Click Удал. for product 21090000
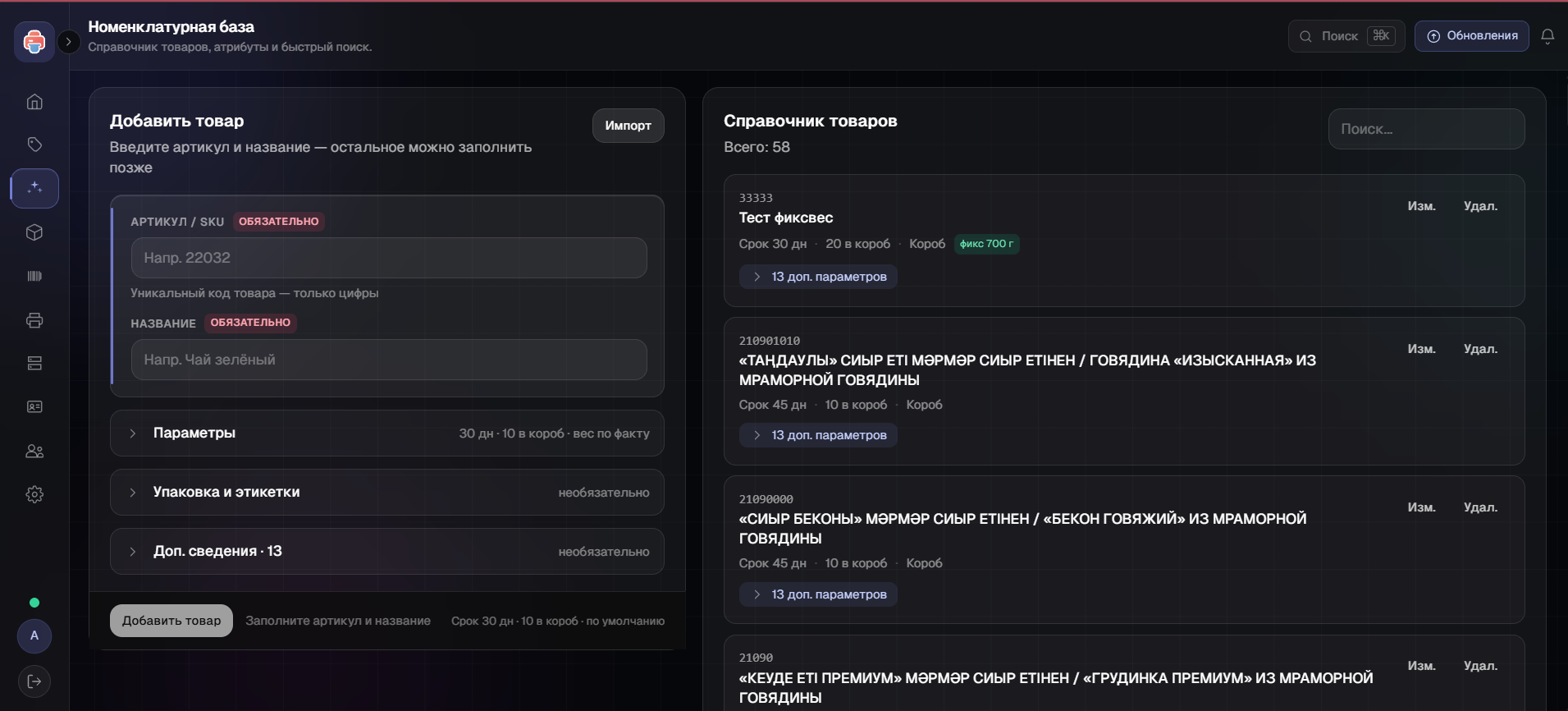Viewport: 1568px width, 711px height. [x=1480, y=507]
